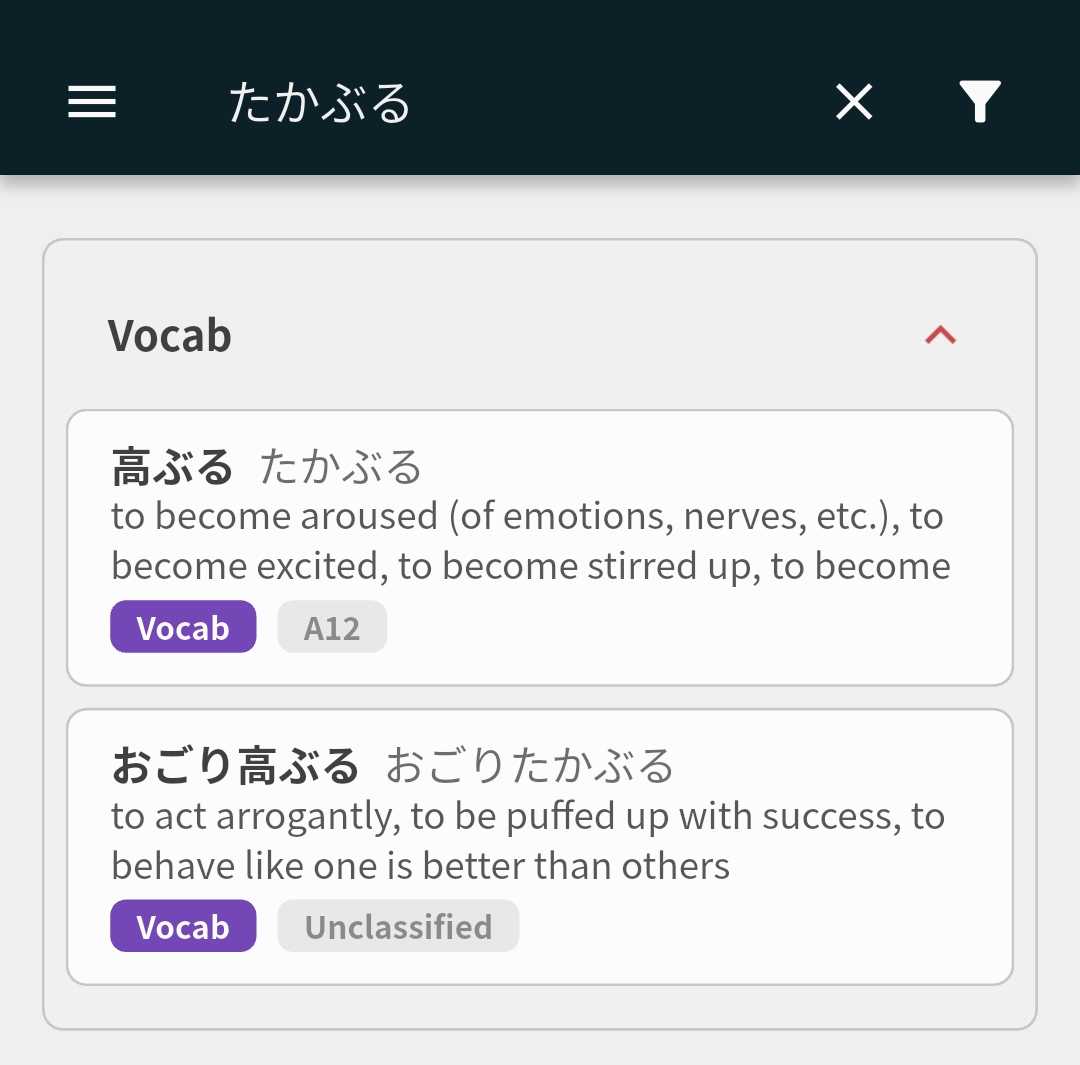Select the purple Vocab tag on 高ぶる
This screenshot has width=1080, height=1065.
coord(183,627)
